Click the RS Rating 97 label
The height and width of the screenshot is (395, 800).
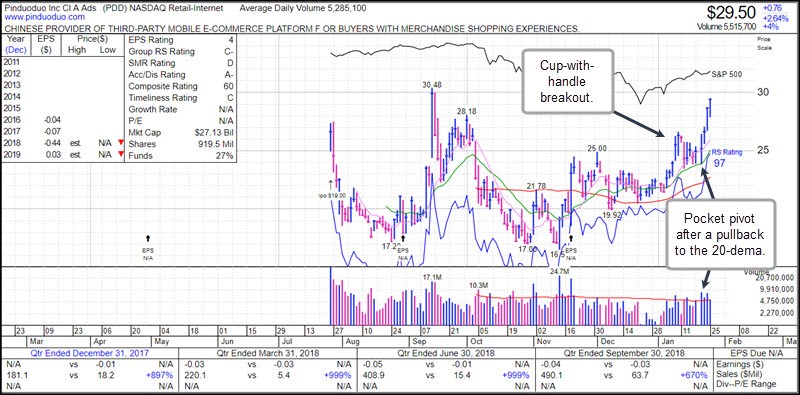[726, 158]
